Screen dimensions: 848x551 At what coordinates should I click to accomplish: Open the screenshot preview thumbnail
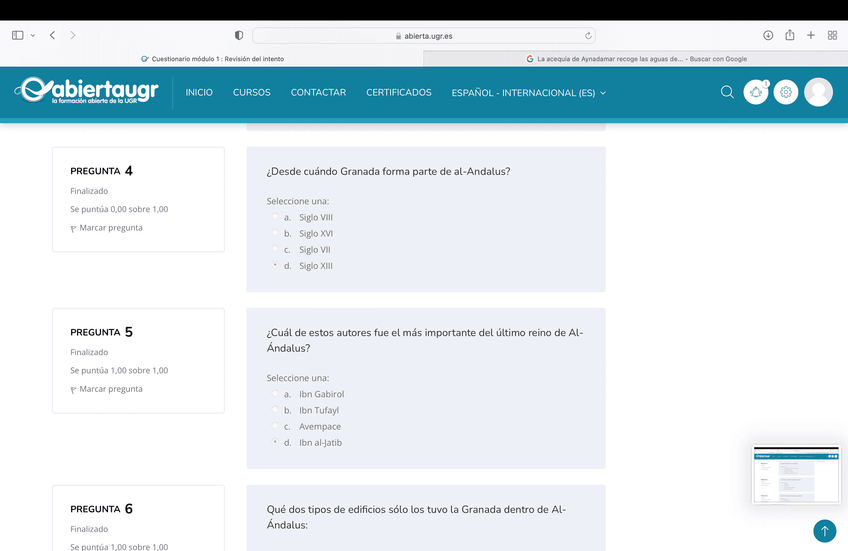click(x=796, y=474)
